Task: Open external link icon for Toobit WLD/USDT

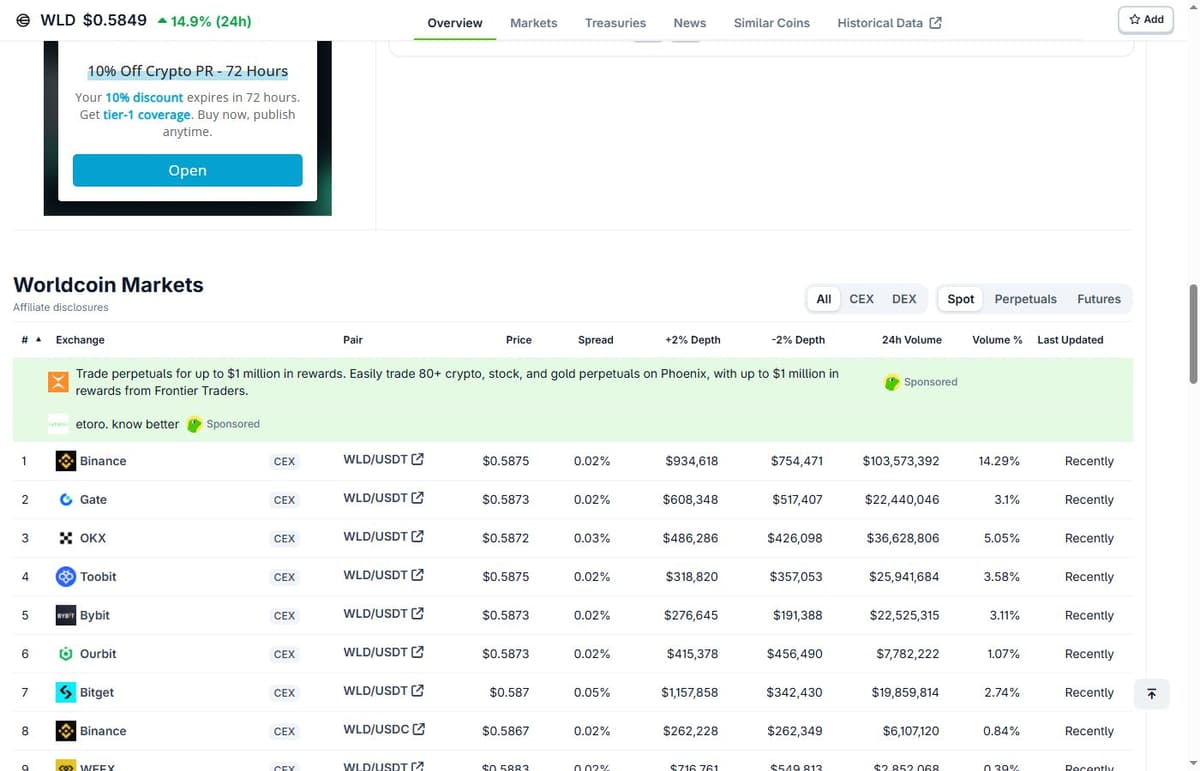Action: [x=417, y=575]
